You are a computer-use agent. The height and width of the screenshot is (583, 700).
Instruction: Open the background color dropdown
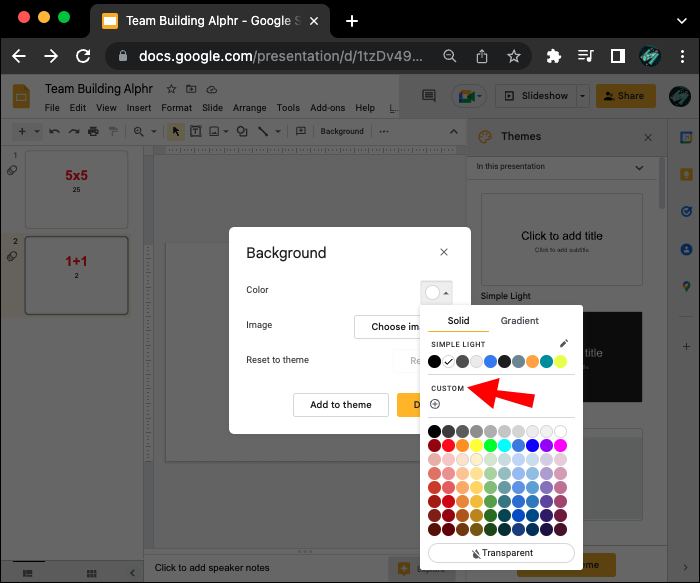click(x=437, y=292)
